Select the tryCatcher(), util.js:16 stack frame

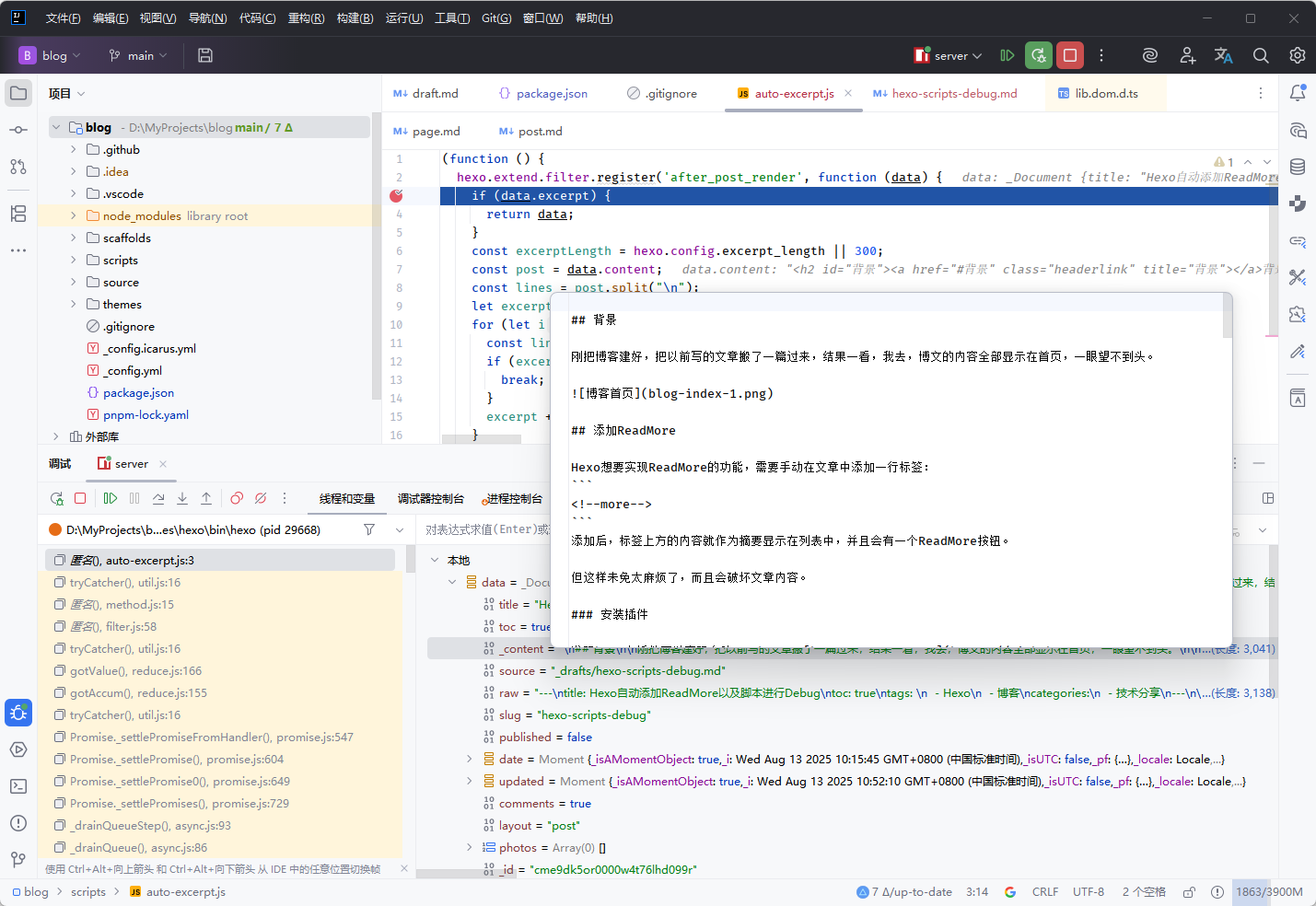point(125,583)
